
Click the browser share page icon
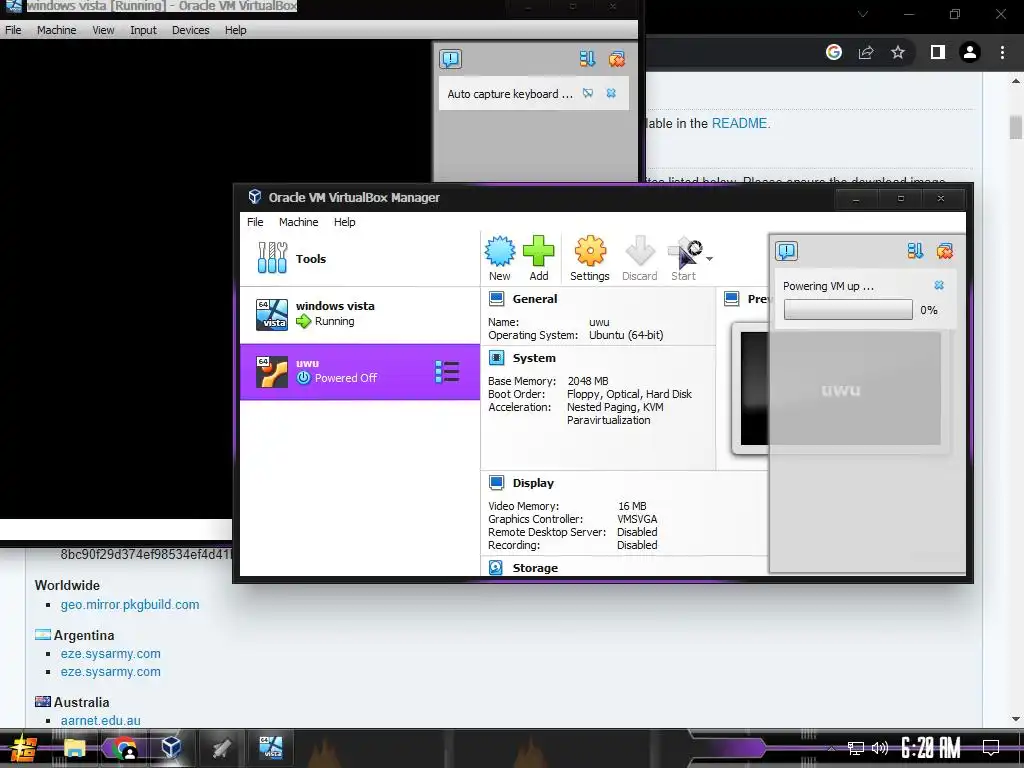(866, 52)
